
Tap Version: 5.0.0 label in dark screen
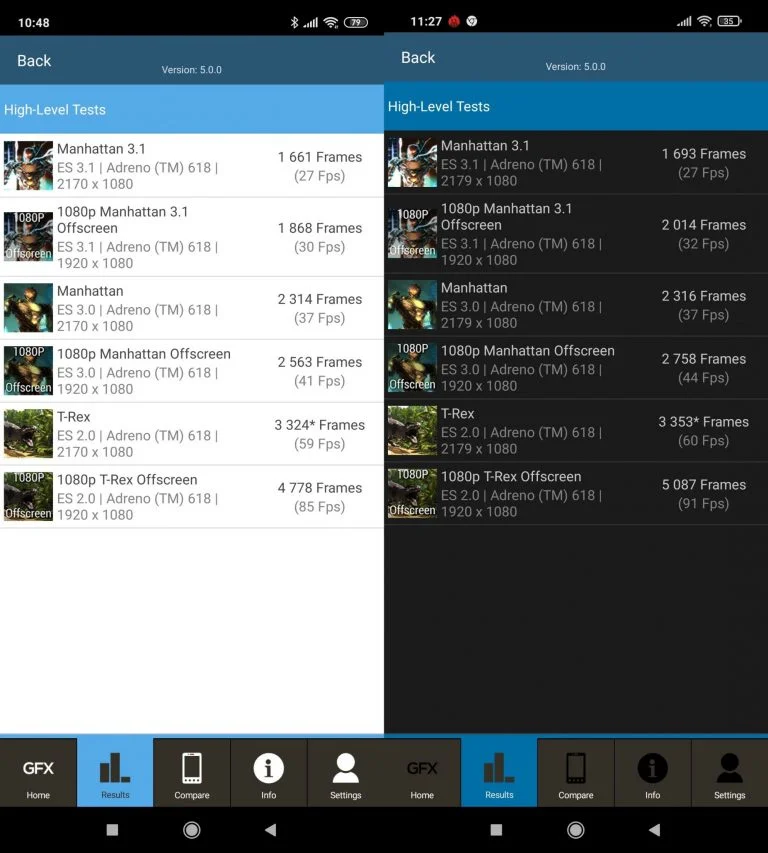click(x=575, y=66)
